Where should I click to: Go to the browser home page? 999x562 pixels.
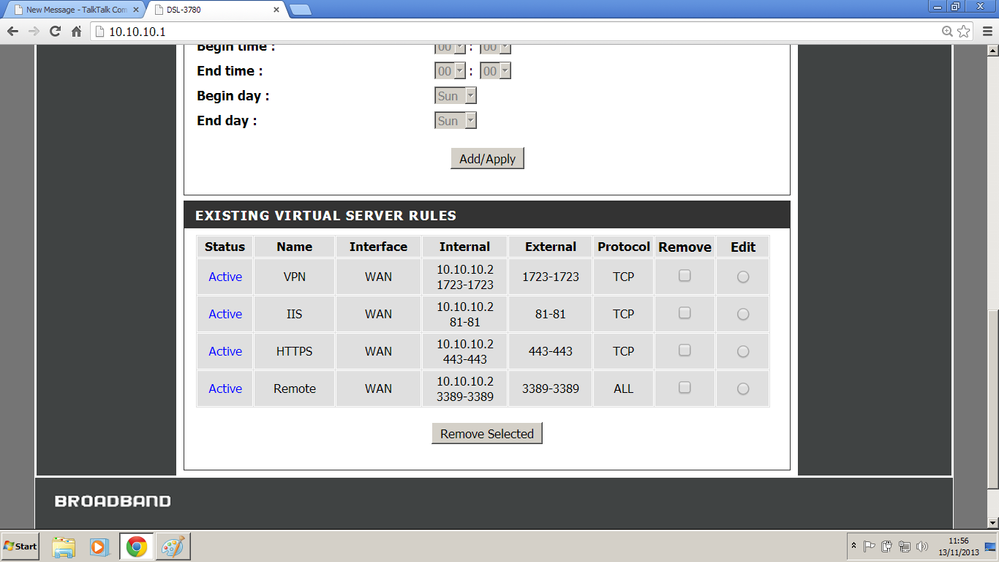pos(76,31)
